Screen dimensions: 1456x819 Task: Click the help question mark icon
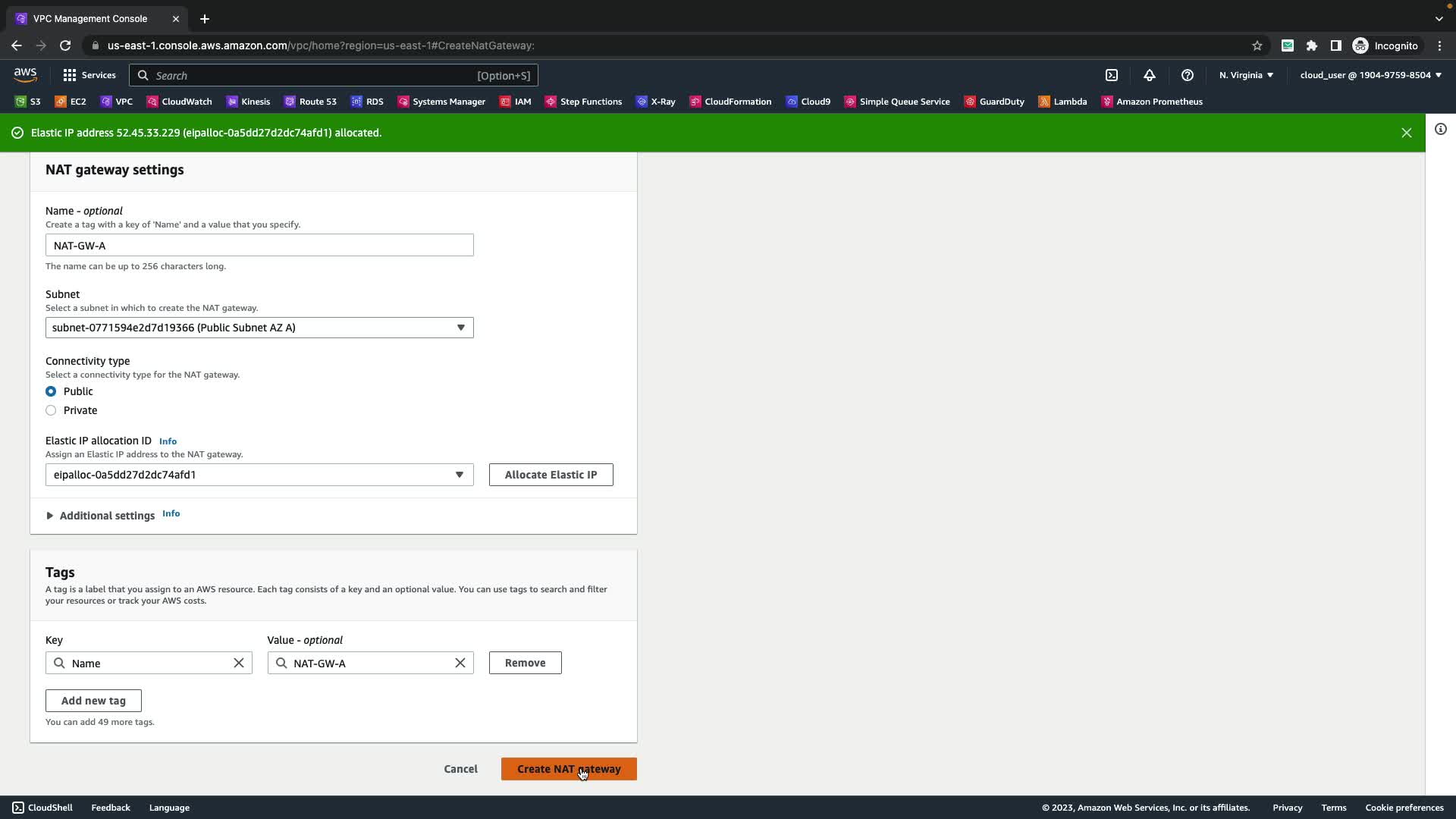1188,75
